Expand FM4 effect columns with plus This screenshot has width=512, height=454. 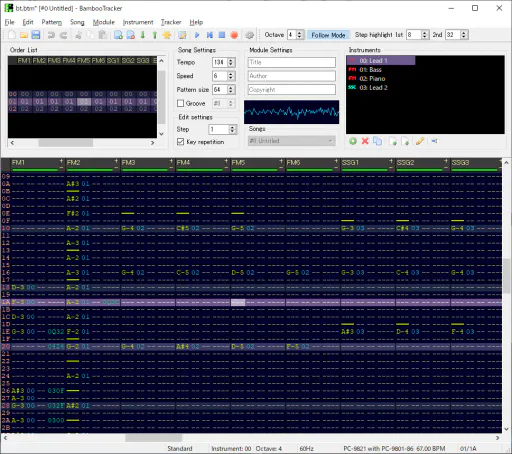pyautogui.click(x=226, y=161)
